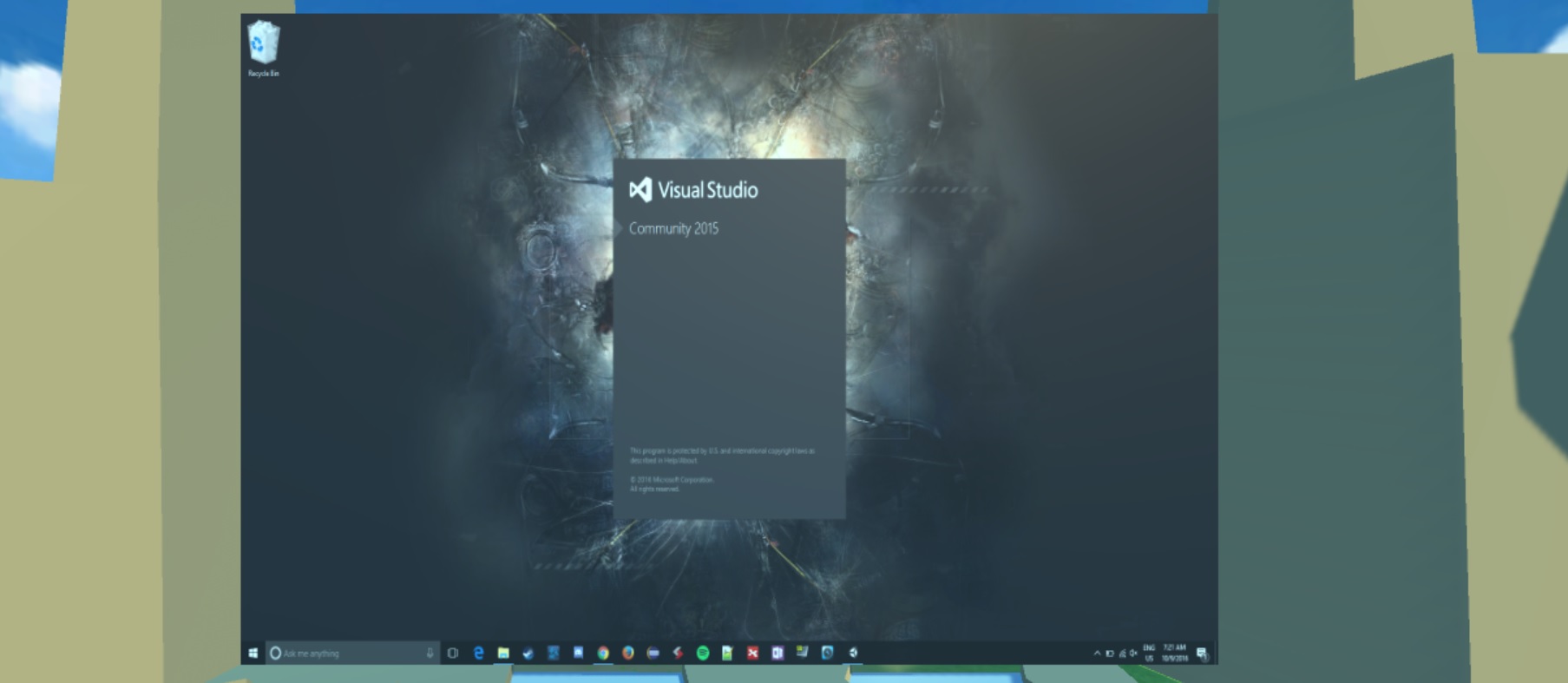1568x683 pixels.
Task: Open the purple Outlook-style taskbar icon
Action: pos(777,653)
